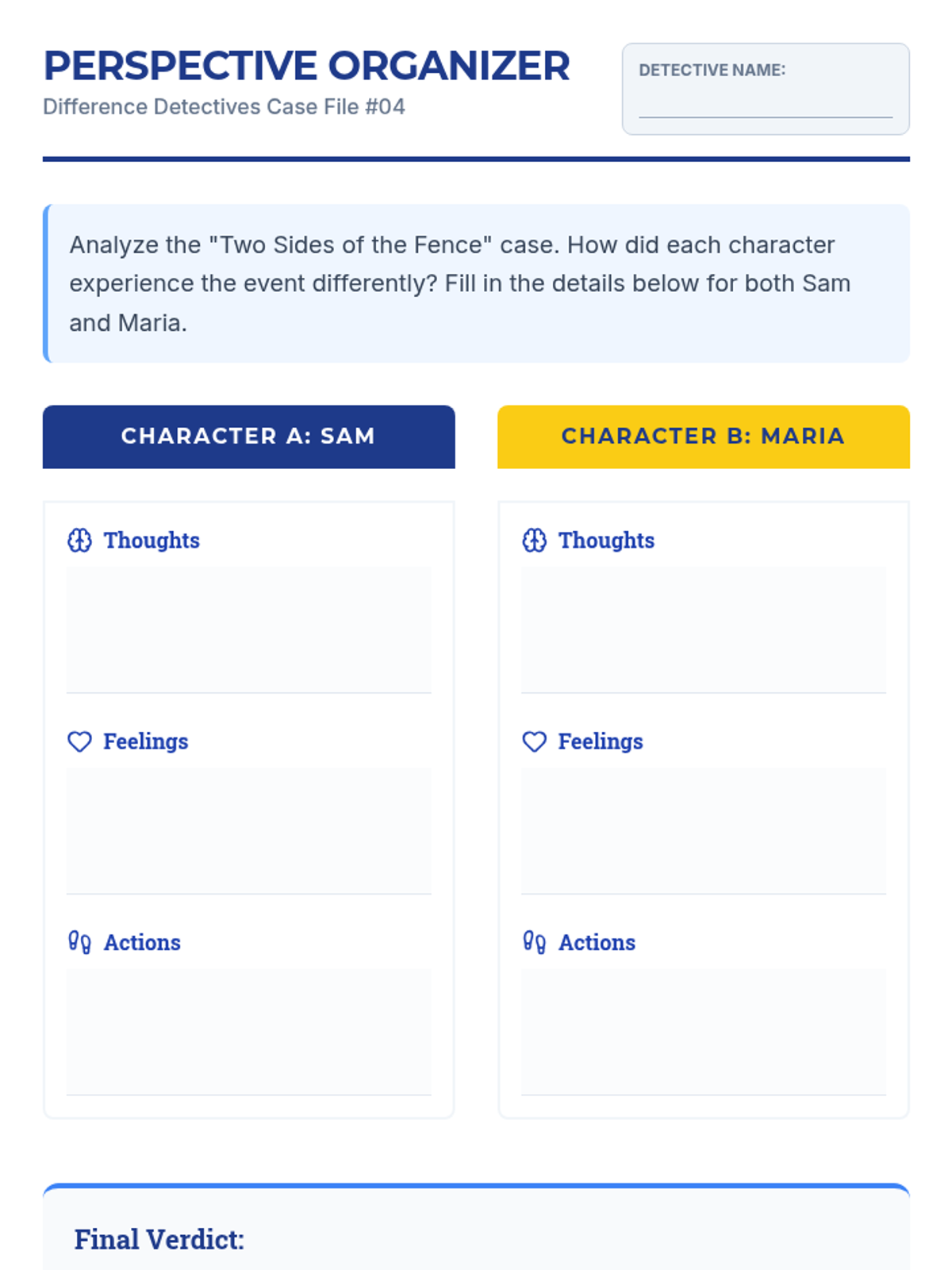Screen dimensions: 952x1270
Task: Click Maria's Actions answer box
Action: click(x=704, y=1032)
